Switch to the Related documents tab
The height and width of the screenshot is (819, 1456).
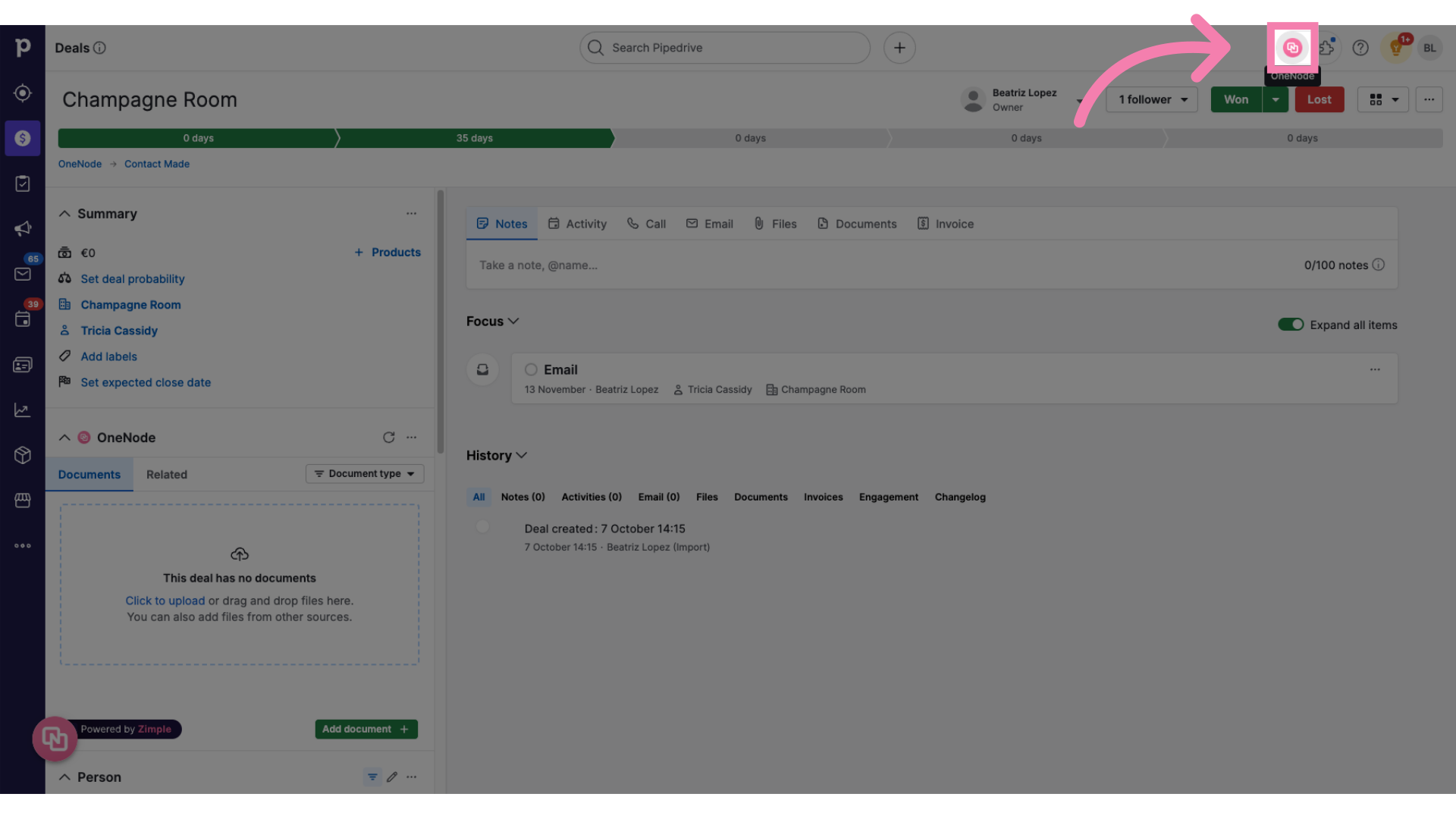pos(165,473)
